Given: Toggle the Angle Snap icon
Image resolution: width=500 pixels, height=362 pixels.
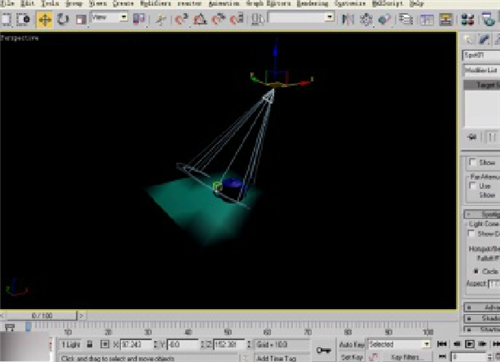Looking at the screenshot, I should tap(200, 19).
